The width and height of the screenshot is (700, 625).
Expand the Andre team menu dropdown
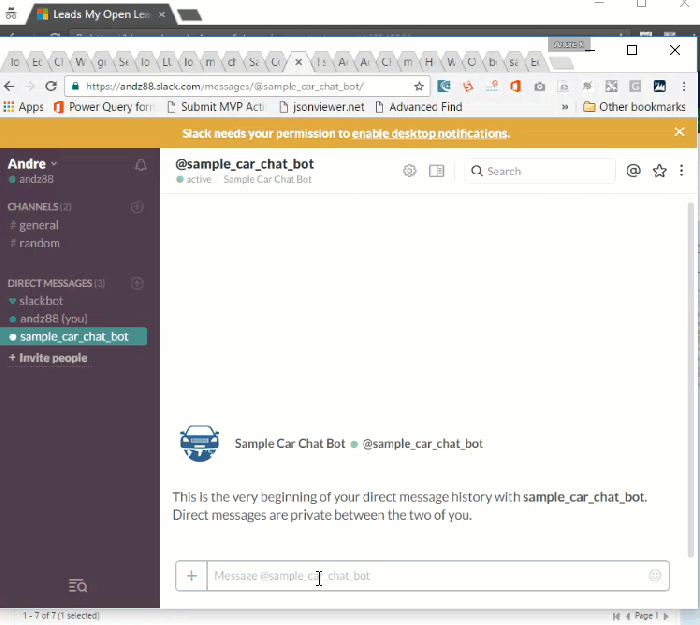[x=33, y=163]
